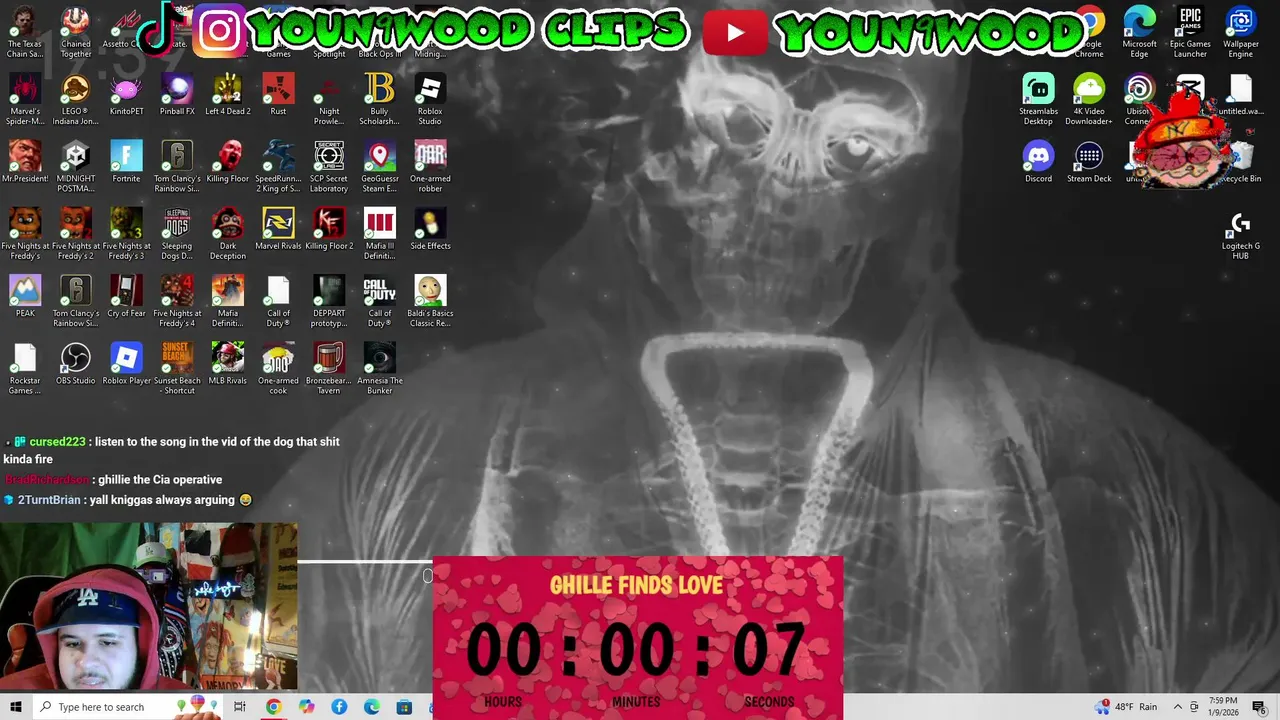Open MIDNIGHT POSTMAN desktop icon

pos(76,167)
